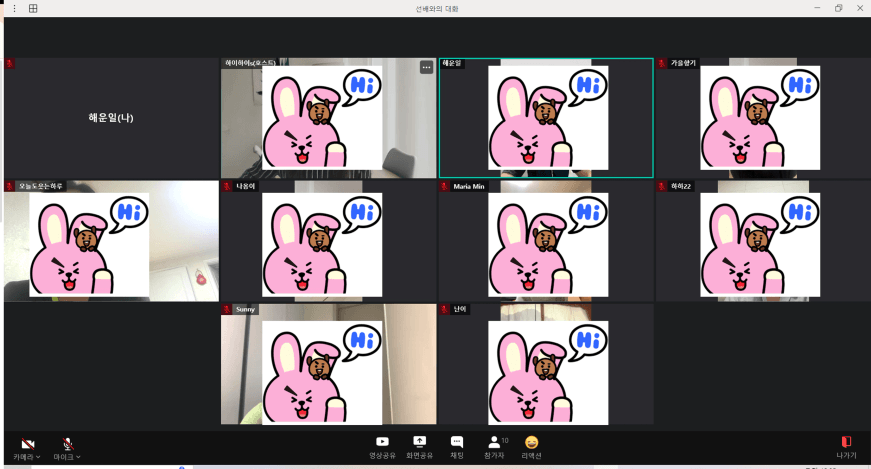Show the 참가자 participants list

pos(494,447)
